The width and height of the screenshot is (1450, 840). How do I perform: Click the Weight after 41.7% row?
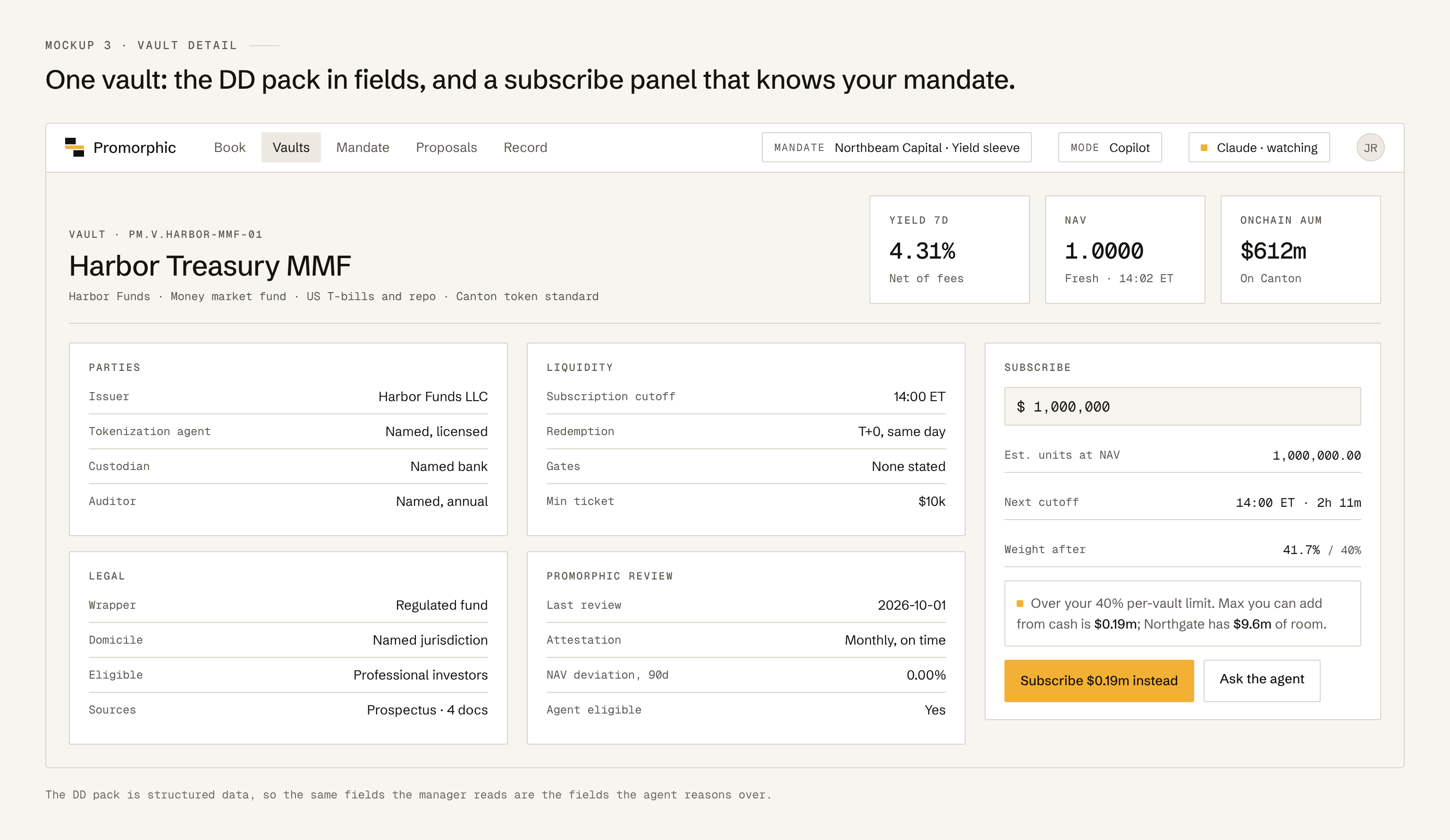(x=1182, y=549)
